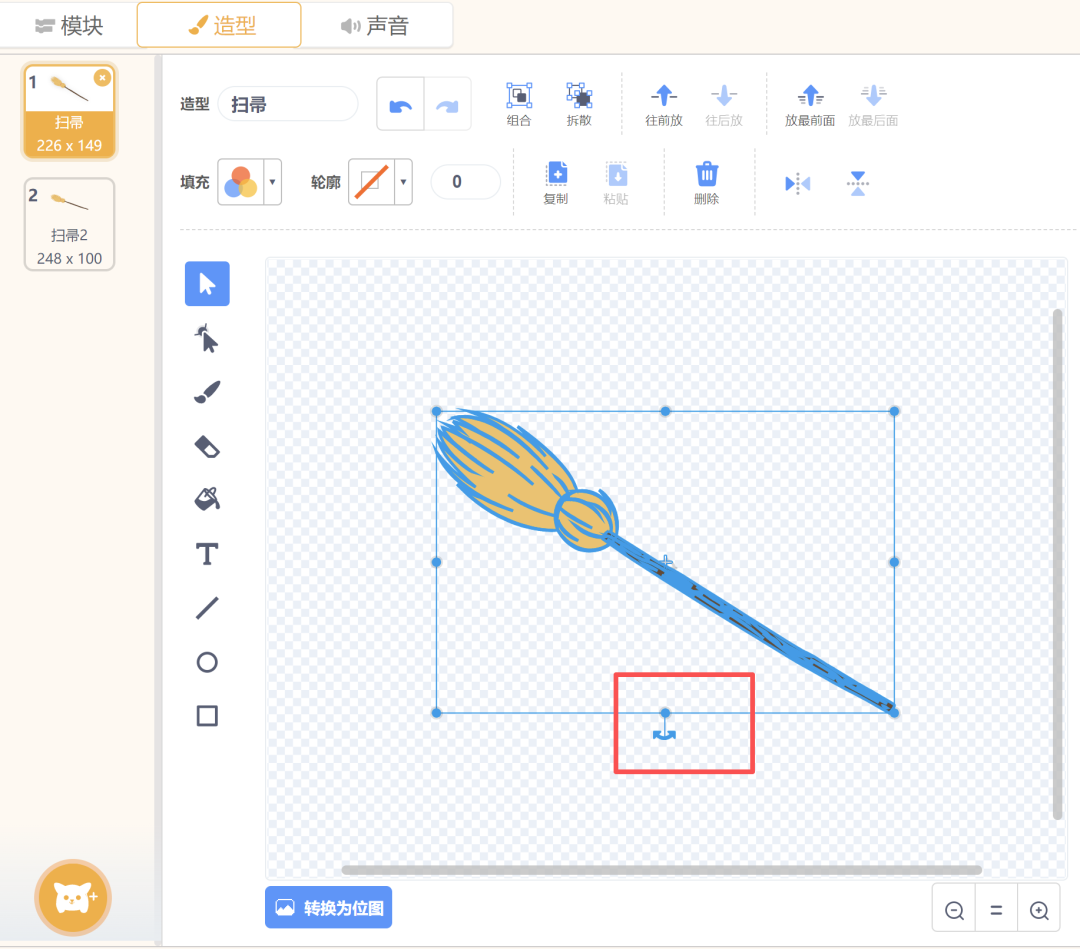This screenshot has width=1080, height=949.
Task: Select the 扫帚2 costume thumbnail
Action: pos(69,224)
